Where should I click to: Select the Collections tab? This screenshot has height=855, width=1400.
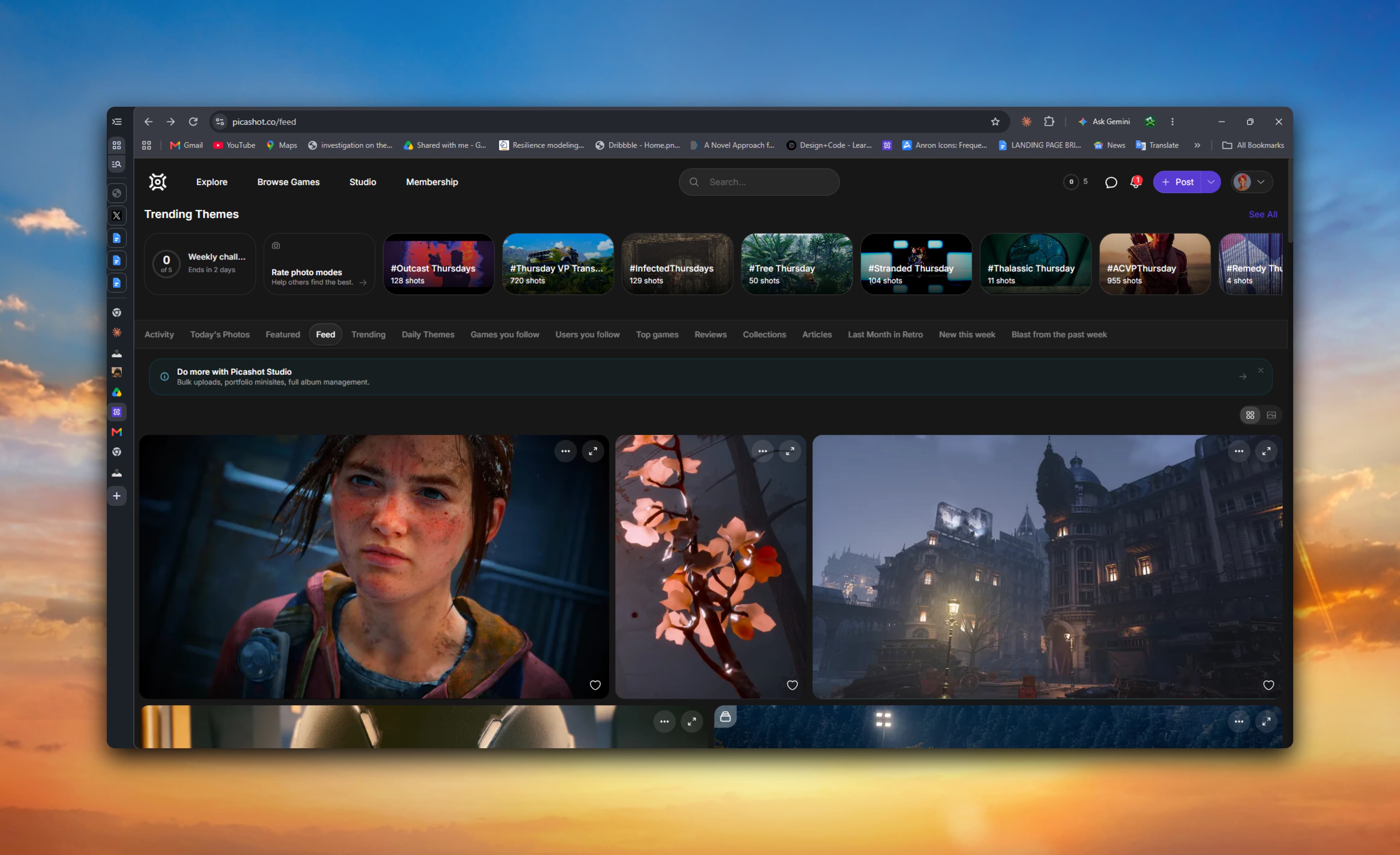pos(764,335)
